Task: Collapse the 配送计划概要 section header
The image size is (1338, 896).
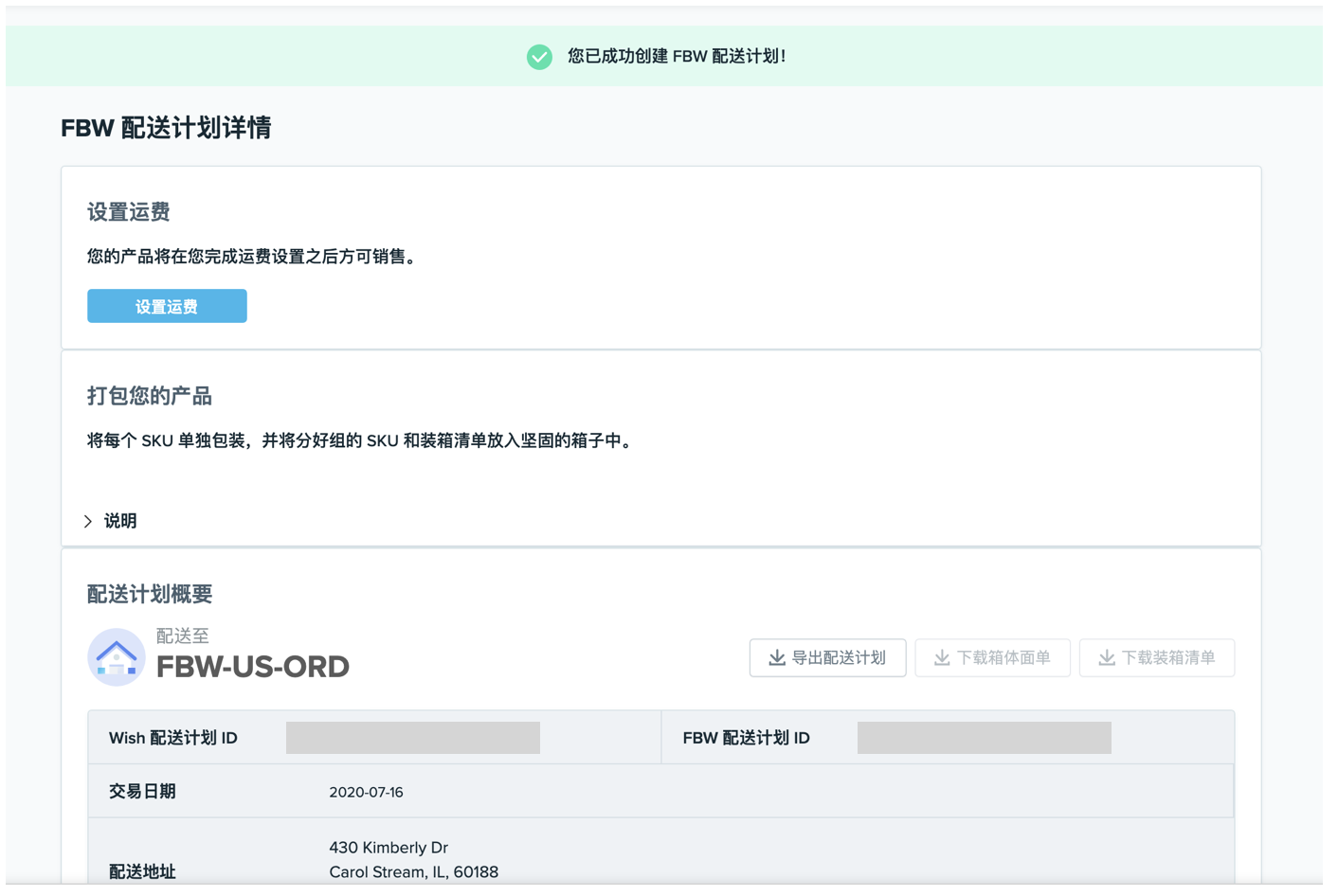Action: click(148, 594)
